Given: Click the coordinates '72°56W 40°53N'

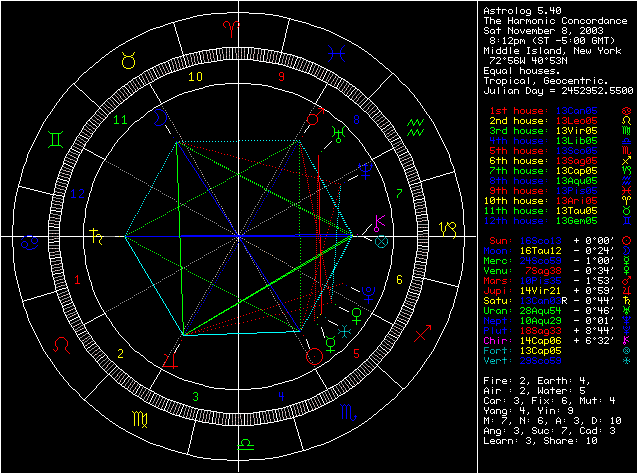Looking at the screenshot, I should click(528, 61).
